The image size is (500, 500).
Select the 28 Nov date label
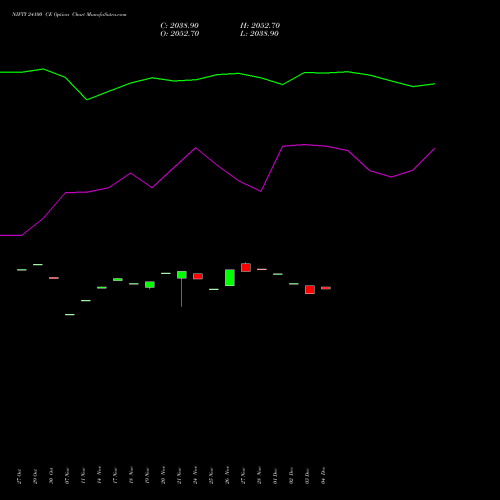[x=259, y=476]
